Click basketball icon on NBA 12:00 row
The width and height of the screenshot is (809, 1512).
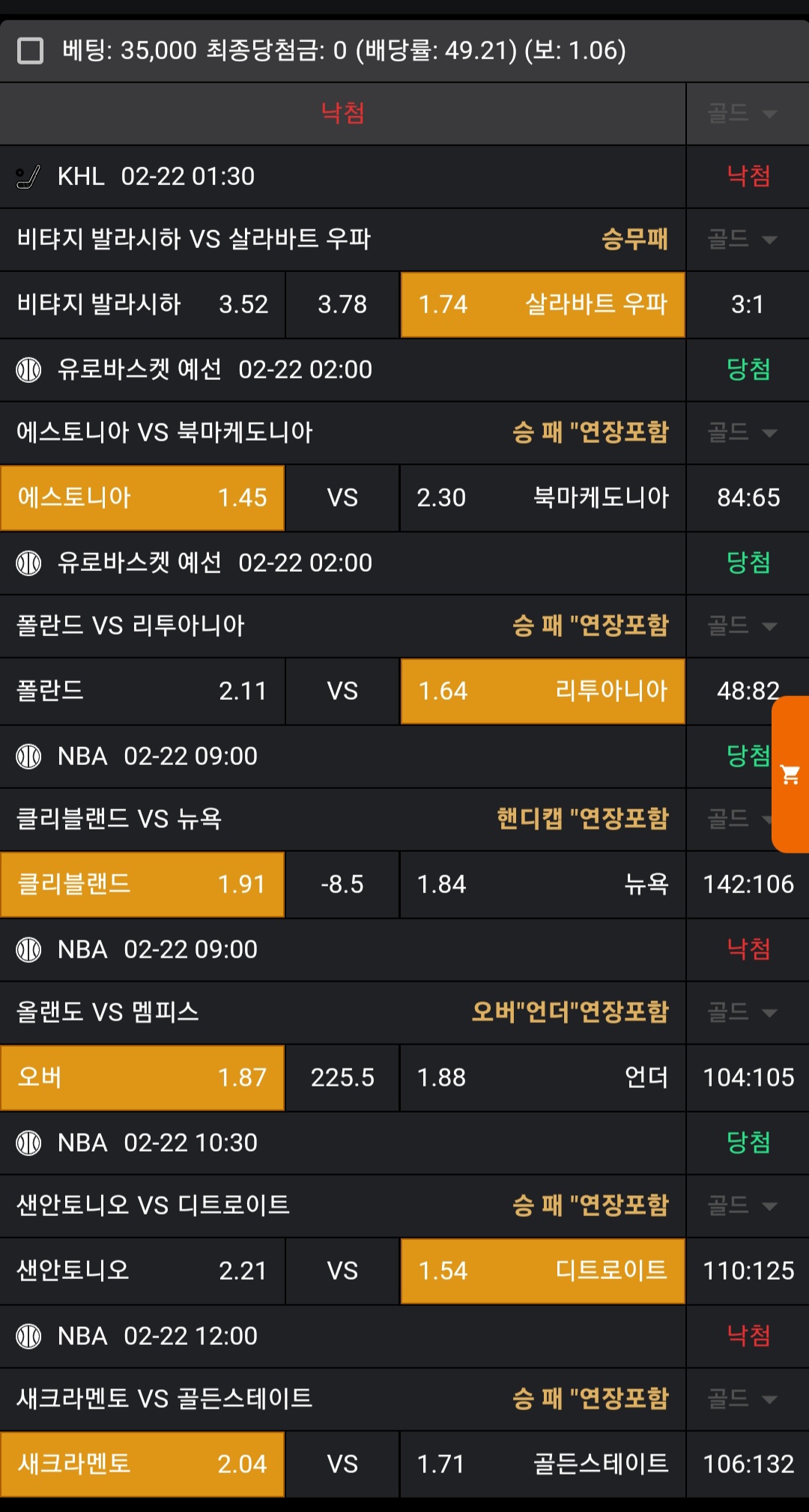tap(28, 1336)
